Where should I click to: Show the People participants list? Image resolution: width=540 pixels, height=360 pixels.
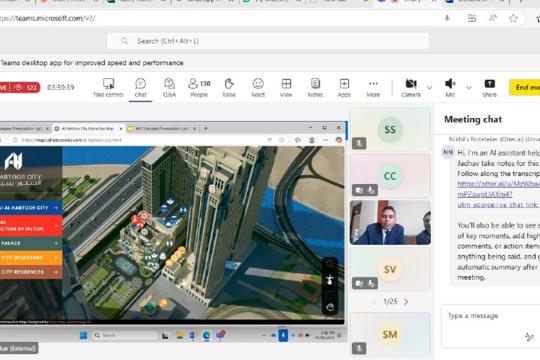pos(199,88)
